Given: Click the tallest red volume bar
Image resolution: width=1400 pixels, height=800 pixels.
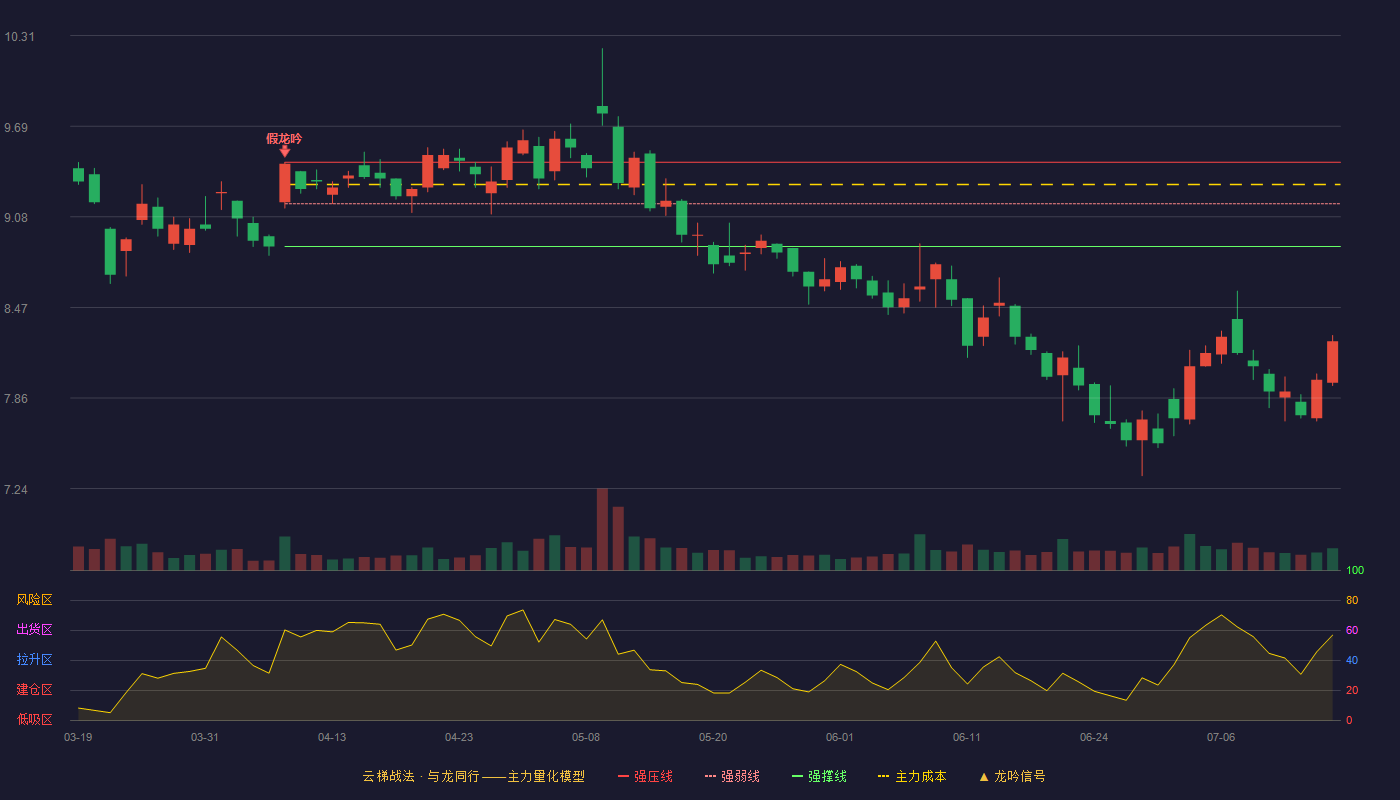Looking at the screenshot, I should (602, 529).
